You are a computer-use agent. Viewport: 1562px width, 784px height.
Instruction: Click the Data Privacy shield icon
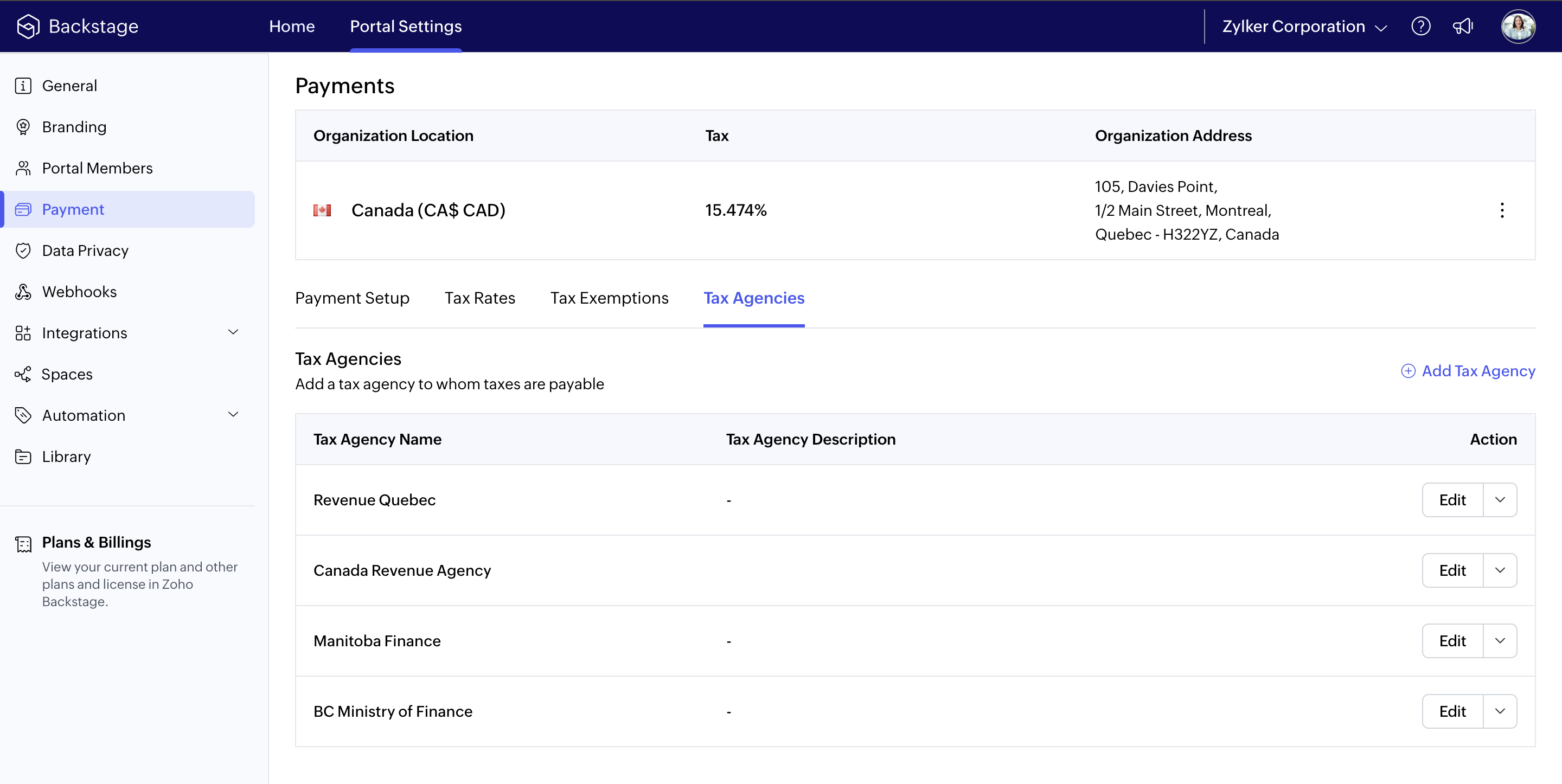(23, 250)
